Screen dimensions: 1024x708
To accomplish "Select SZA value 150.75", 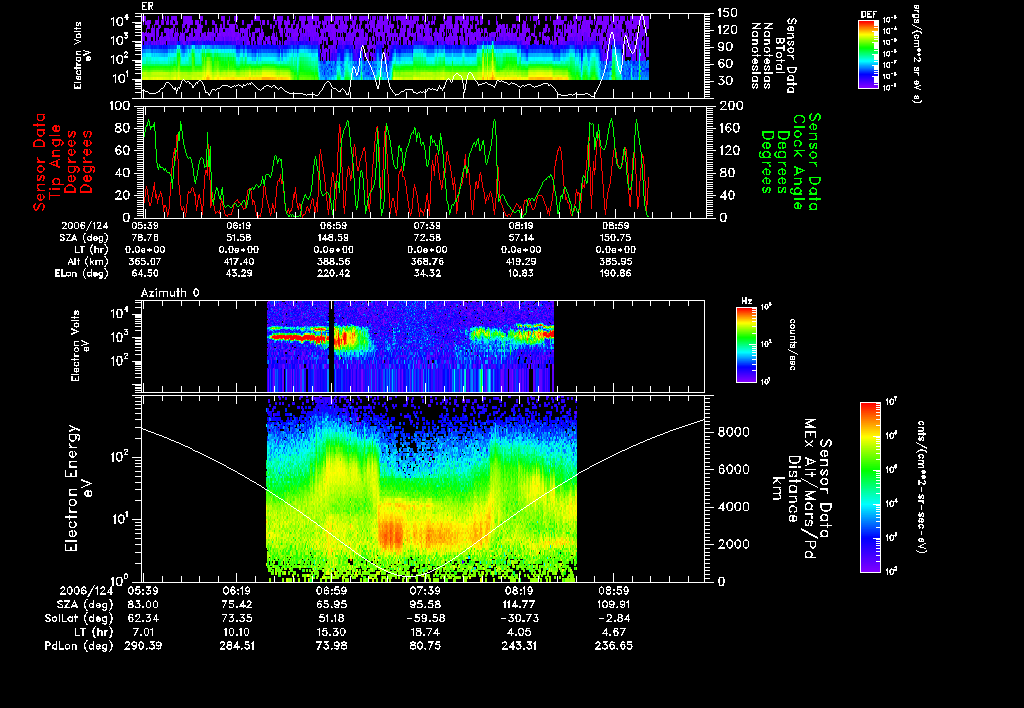I will (615, 238).
